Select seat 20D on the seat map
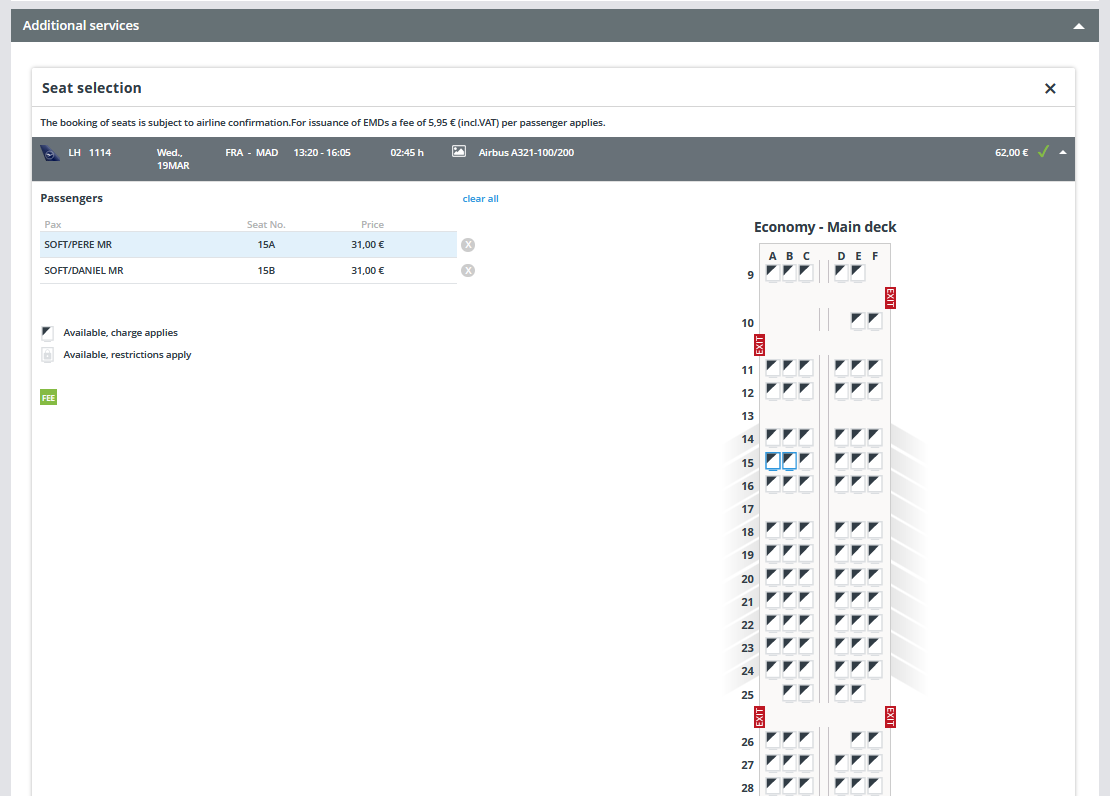Screen dimensions: 1110x796 pyautogui.click(x=841, y=577)
